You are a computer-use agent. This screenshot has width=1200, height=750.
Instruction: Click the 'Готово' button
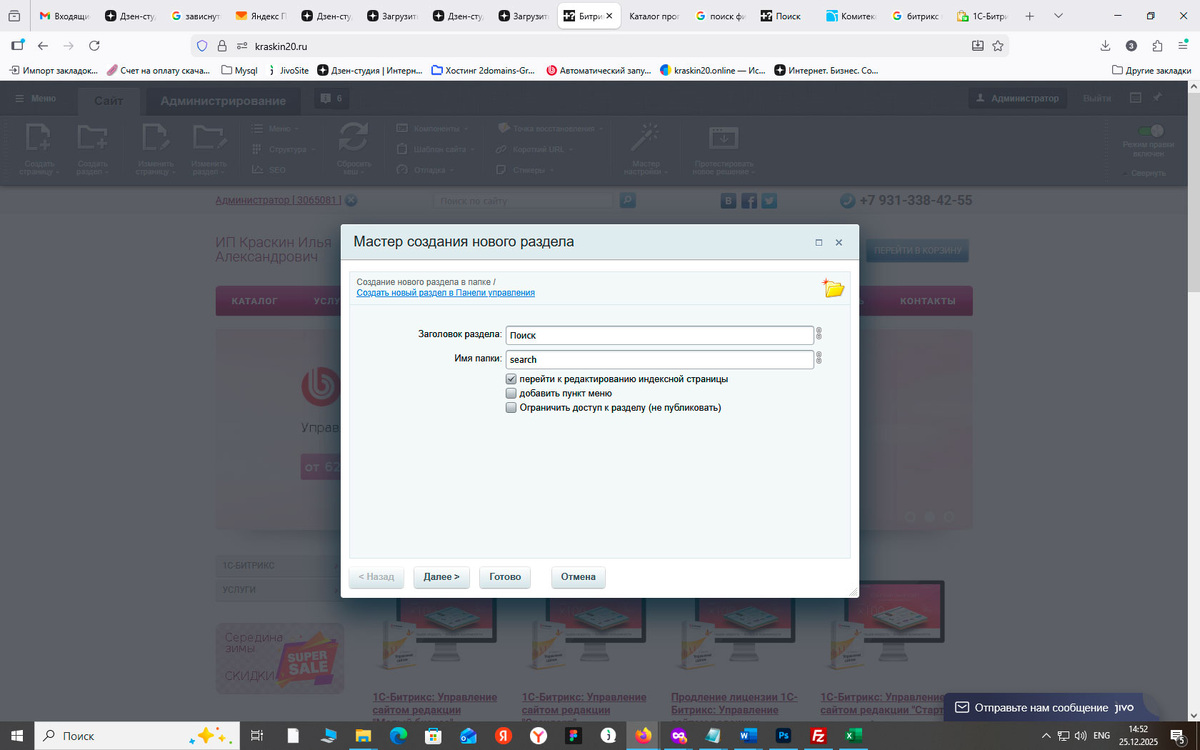pyautogui.click(x=505, y=577)
